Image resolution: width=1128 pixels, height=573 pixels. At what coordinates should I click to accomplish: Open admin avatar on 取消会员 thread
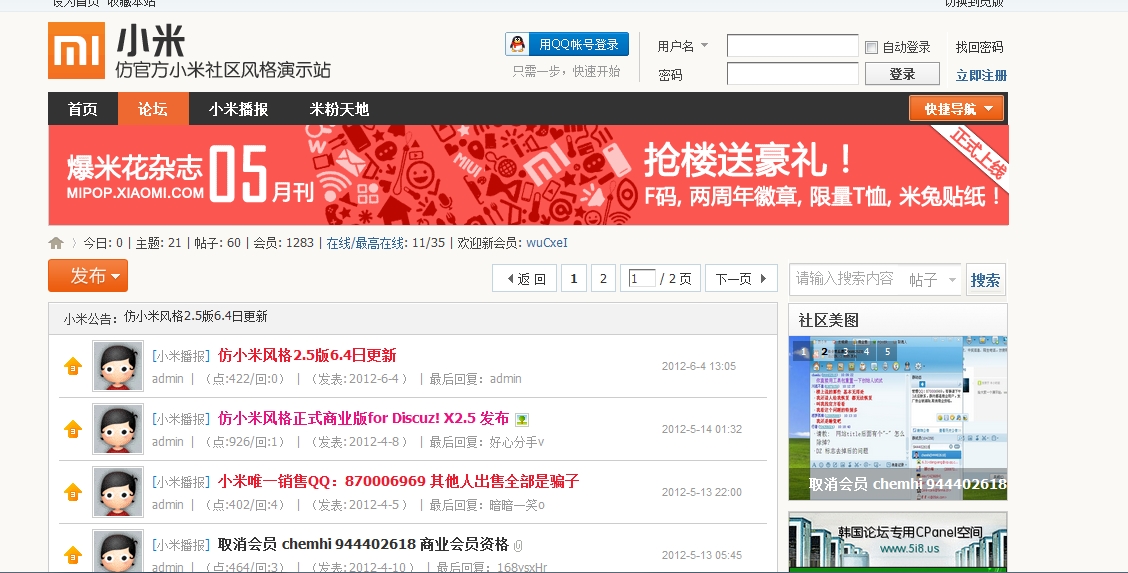(118, 552)
